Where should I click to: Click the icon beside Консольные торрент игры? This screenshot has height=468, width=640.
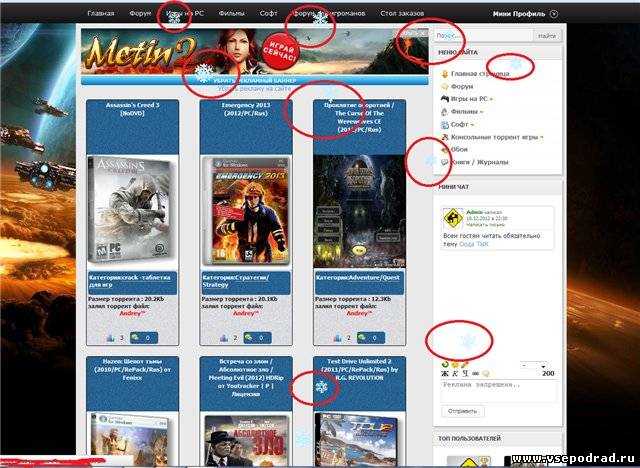445,137
